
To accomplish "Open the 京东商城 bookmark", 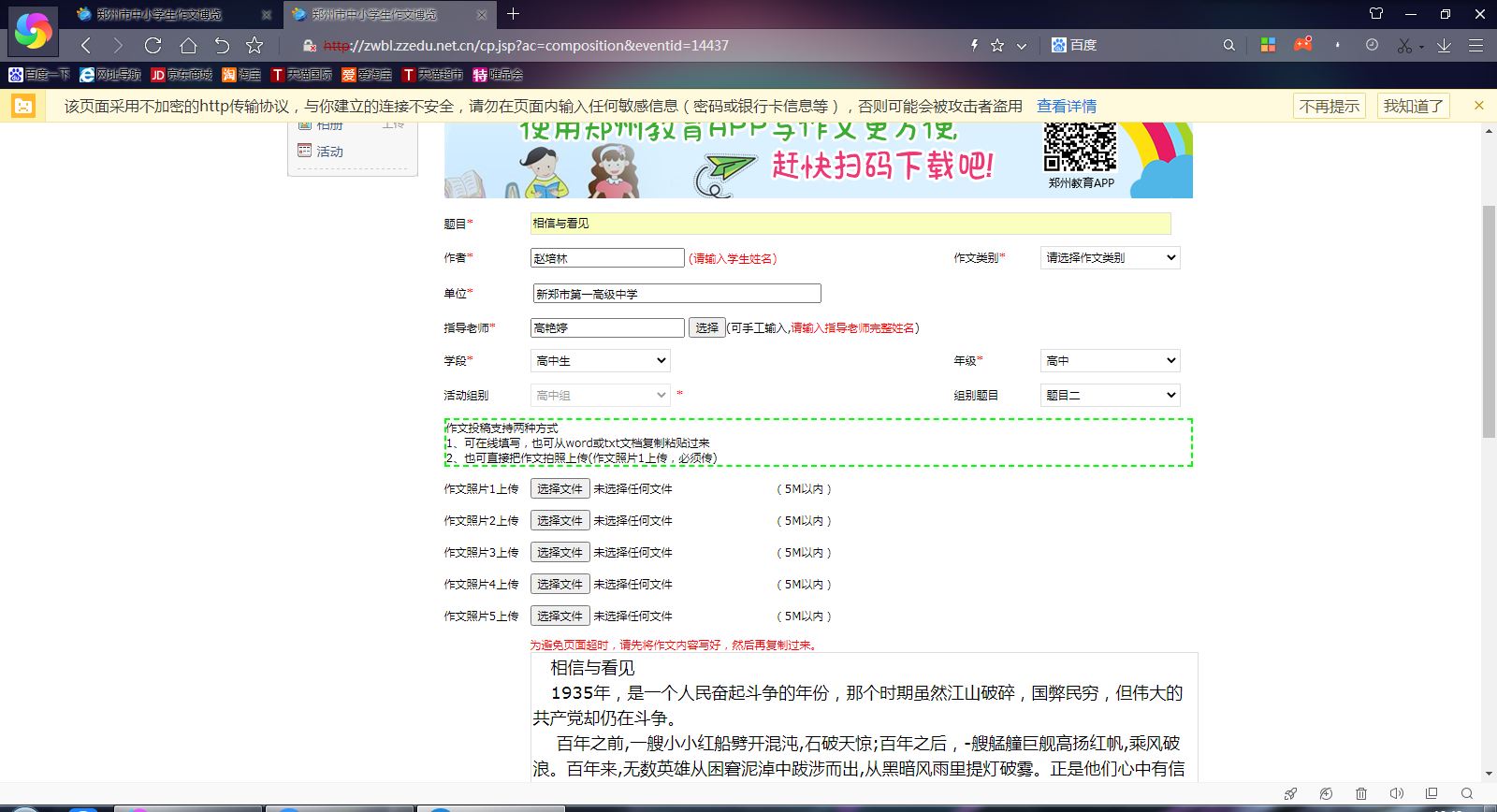I will [182, 75].
